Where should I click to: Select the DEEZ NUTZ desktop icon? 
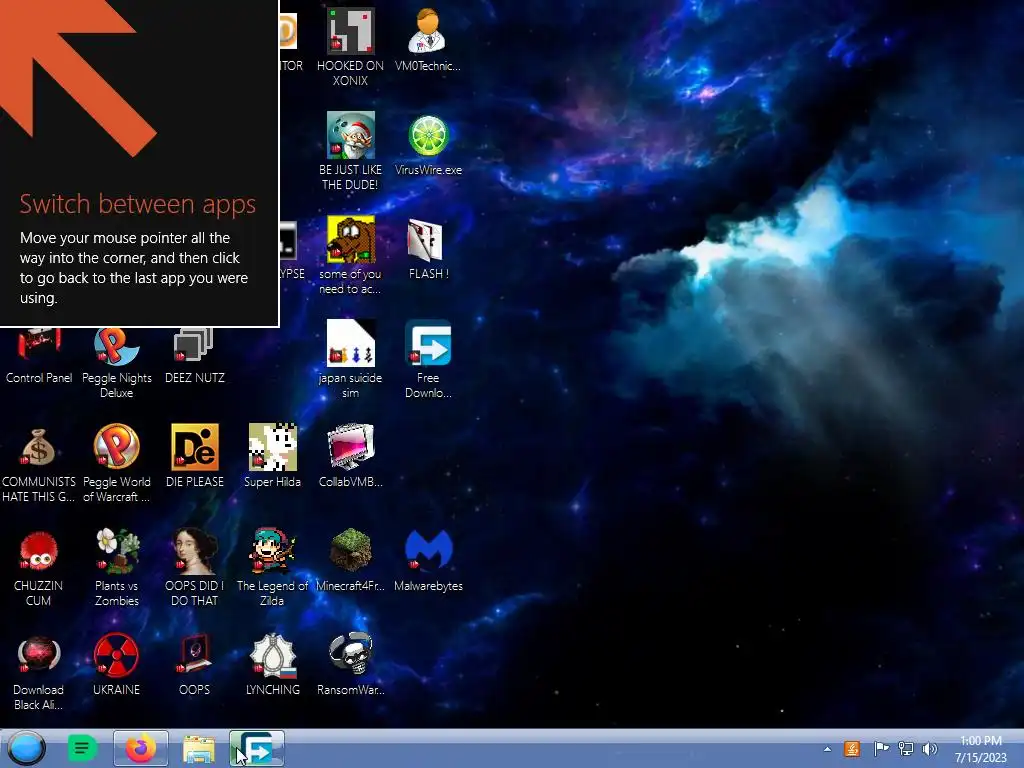pyautogui.click(x=194, y=344)
